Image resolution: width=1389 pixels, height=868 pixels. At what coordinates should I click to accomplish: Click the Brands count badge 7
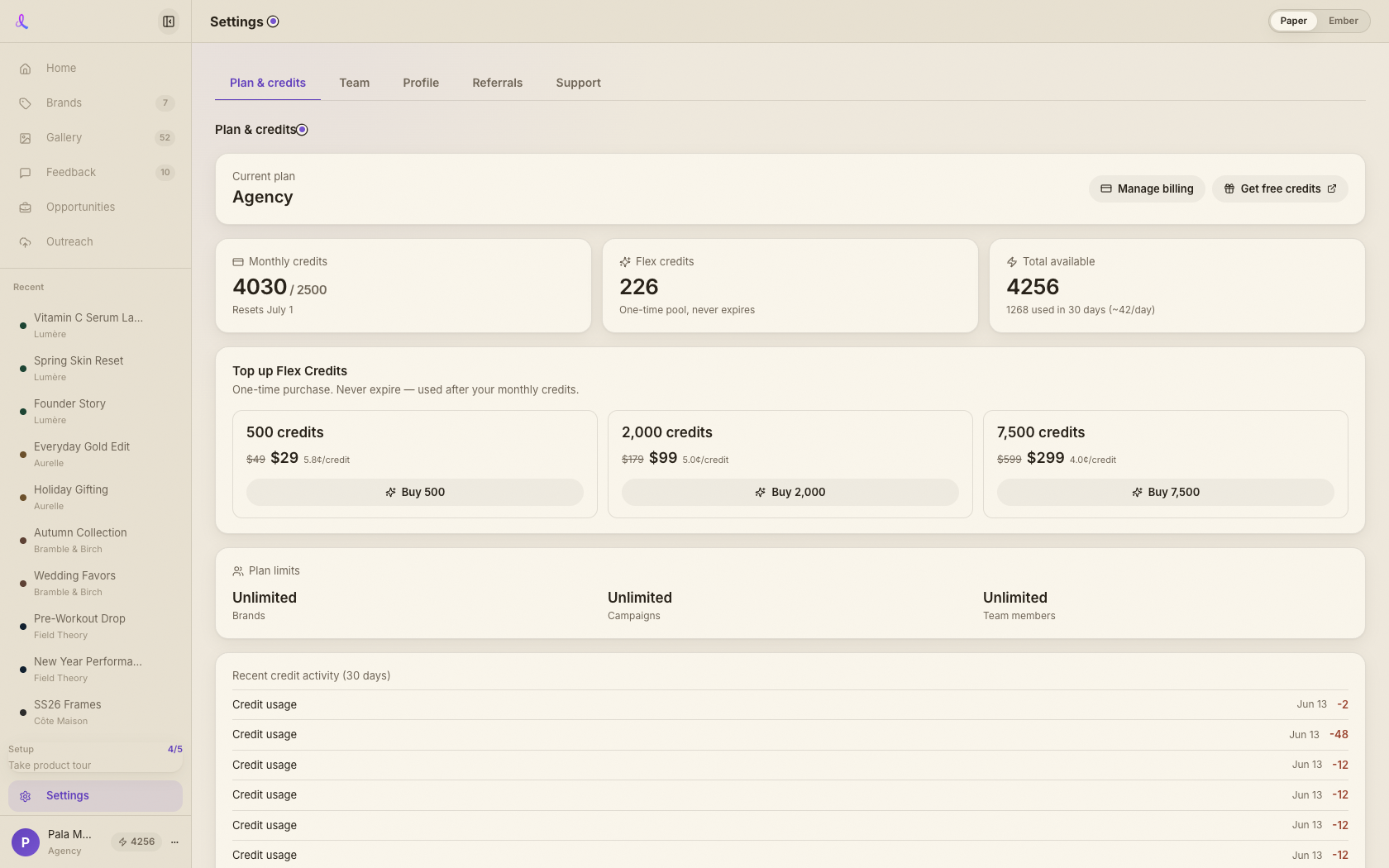165,103
